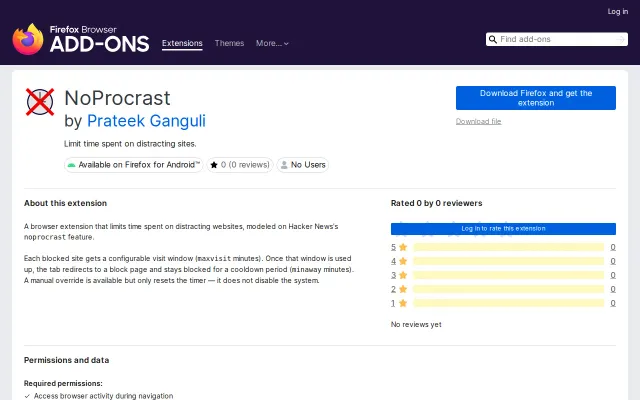Click the NoProcrast extension icon
This screenshot has height=400, width=640.
[x=40, y=102]
